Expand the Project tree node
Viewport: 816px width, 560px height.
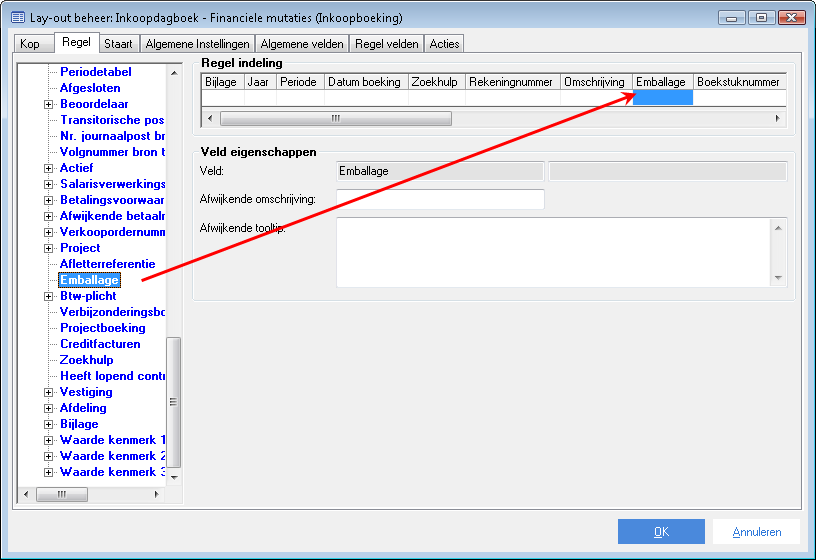(48, 249)
